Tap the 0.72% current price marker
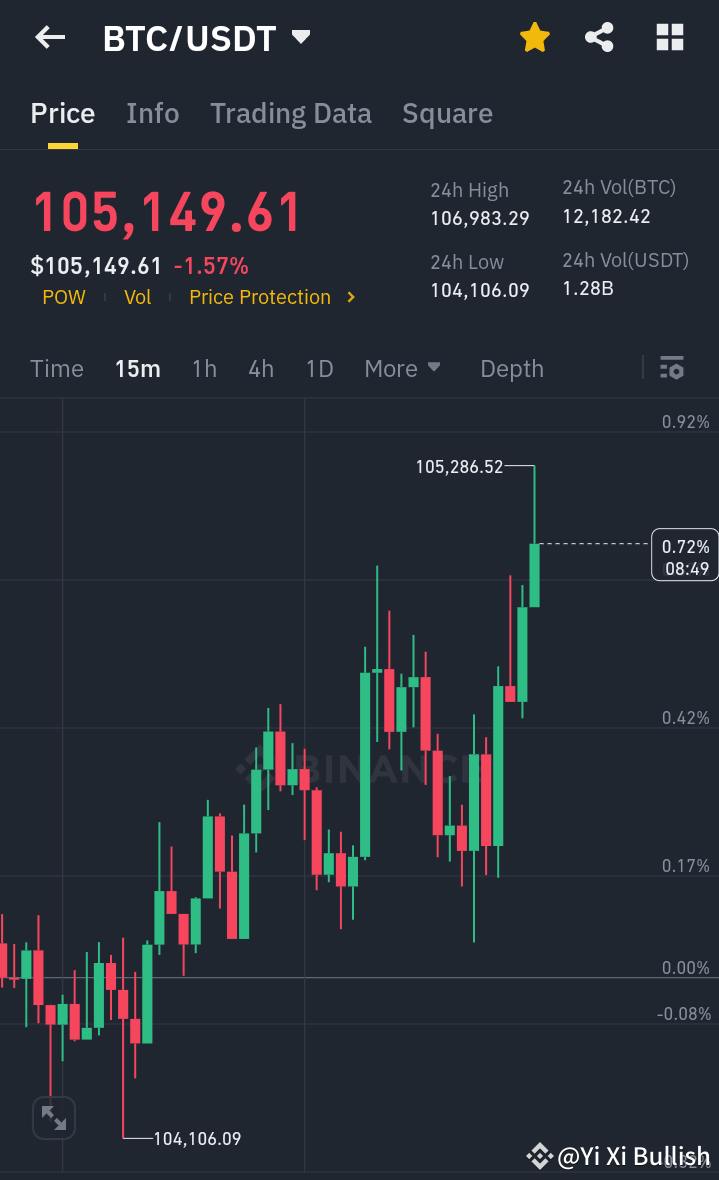This screenshot has width=719, height=1180. (x=685, y=554)
